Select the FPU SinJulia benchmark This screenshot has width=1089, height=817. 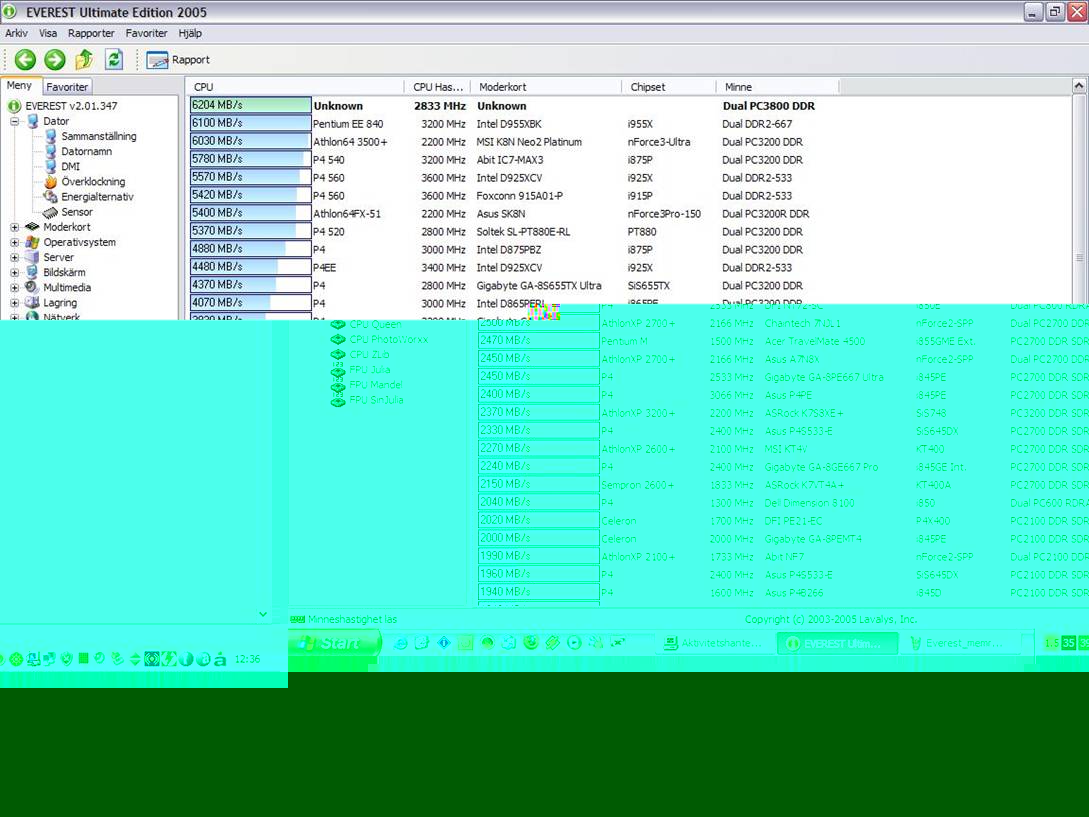(367, 400)
